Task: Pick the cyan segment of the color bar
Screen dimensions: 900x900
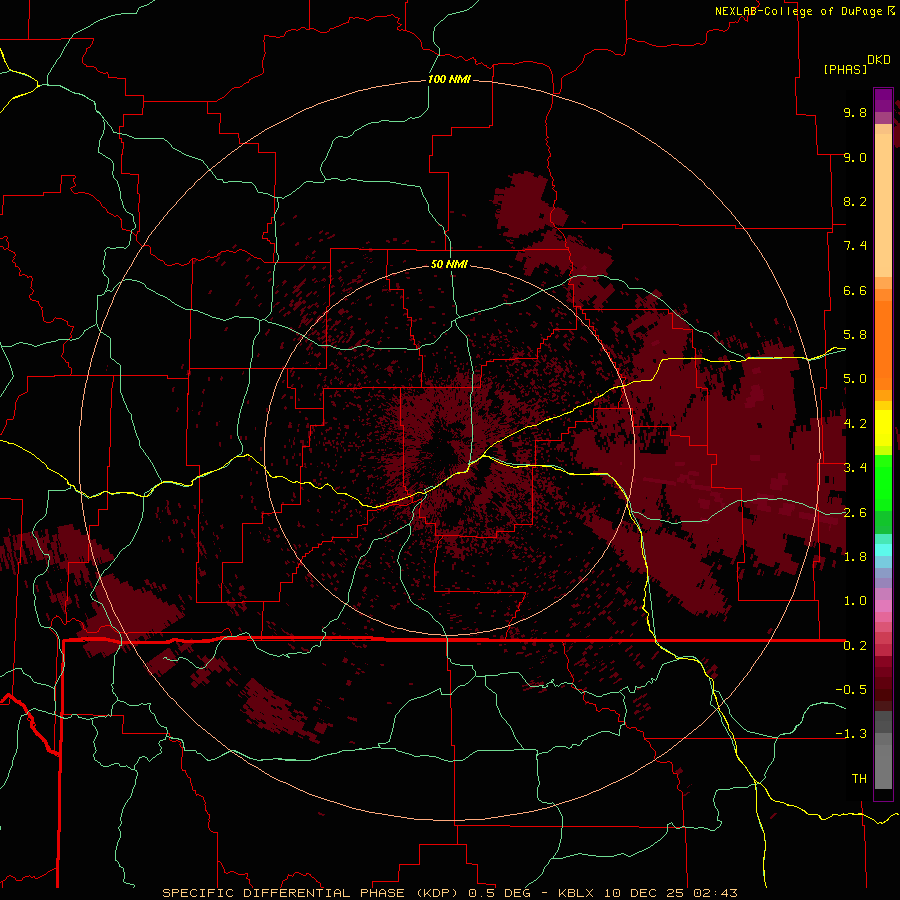Action: (883, 550)
